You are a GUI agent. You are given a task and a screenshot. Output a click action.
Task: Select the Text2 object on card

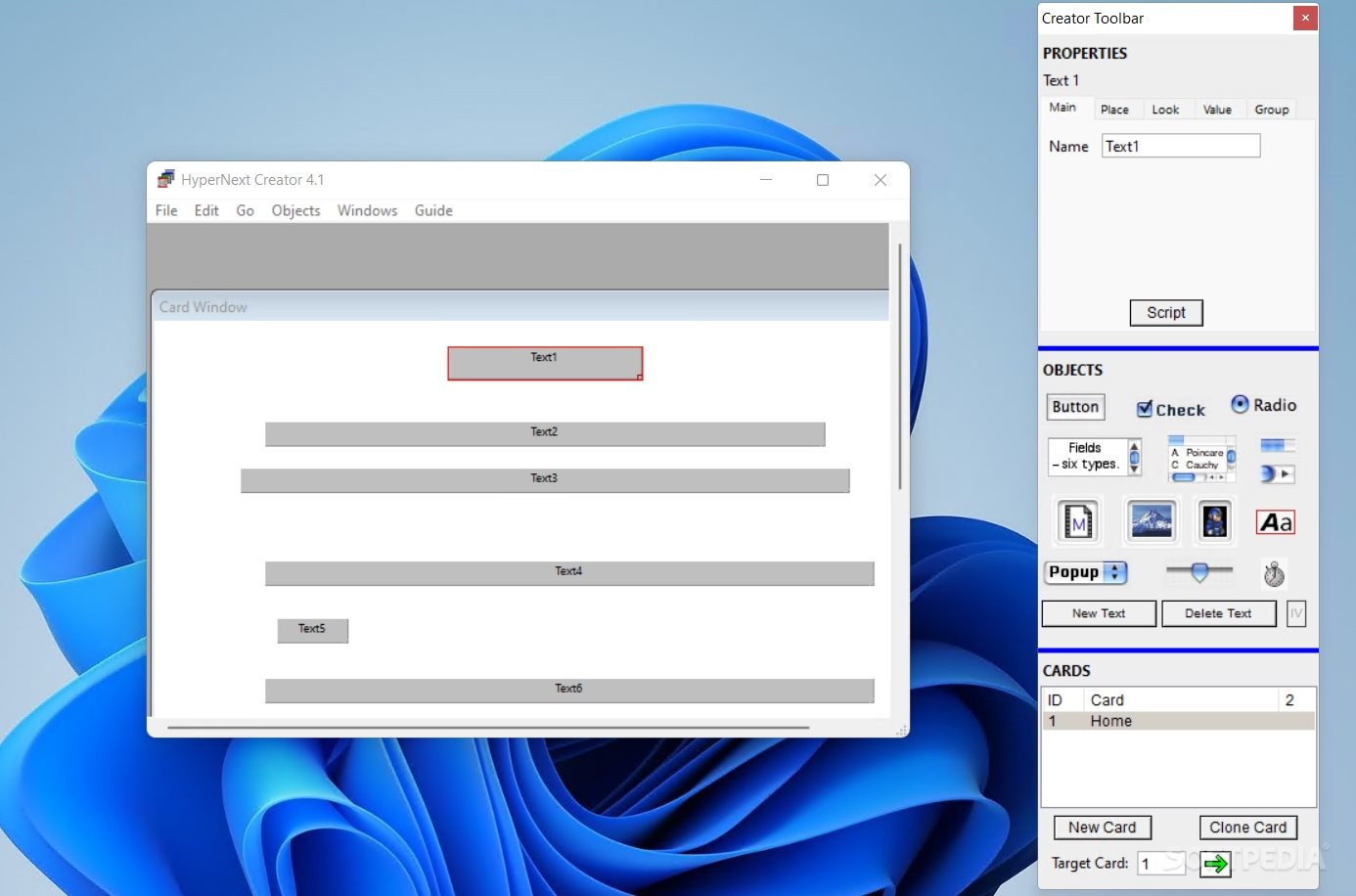click(x=545, y=433)
